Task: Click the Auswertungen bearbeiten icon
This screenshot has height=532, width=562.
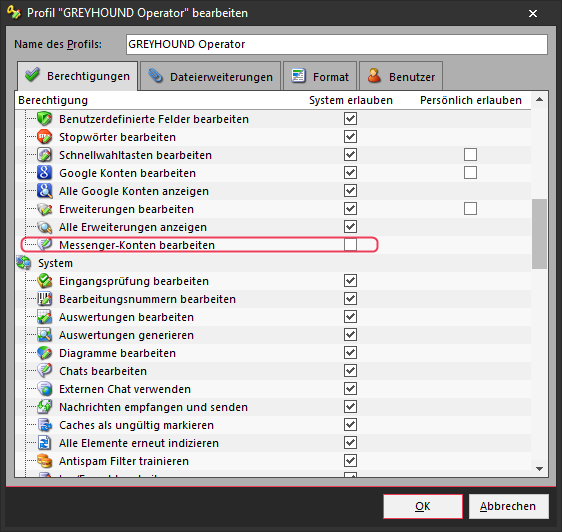Action: pyautogui.click(x=44, y=317)
